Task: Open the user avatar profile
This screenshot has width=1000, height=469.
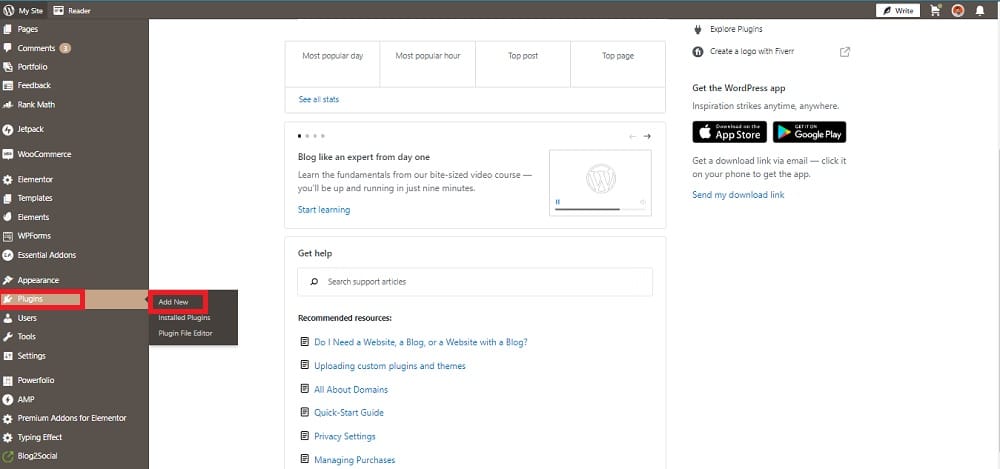Action: pos(958,11)
